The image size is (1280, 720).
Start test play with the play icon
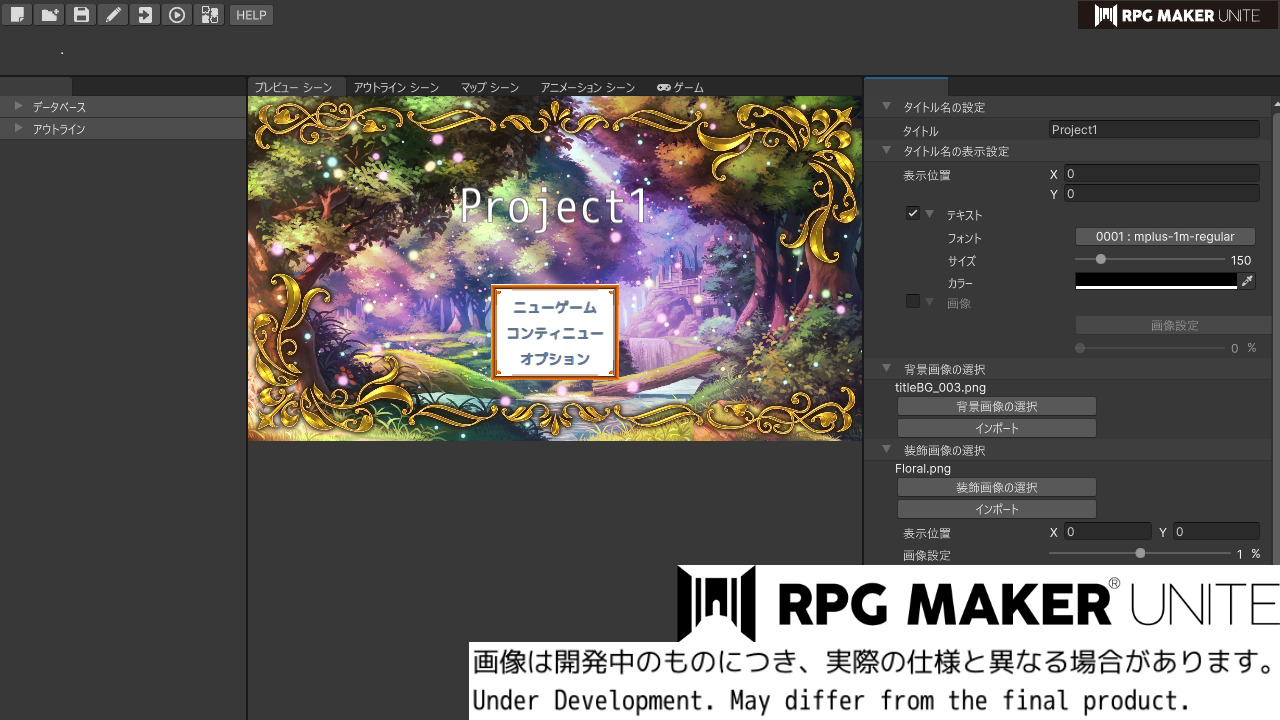pyautogui.click(x=177, y=15)
